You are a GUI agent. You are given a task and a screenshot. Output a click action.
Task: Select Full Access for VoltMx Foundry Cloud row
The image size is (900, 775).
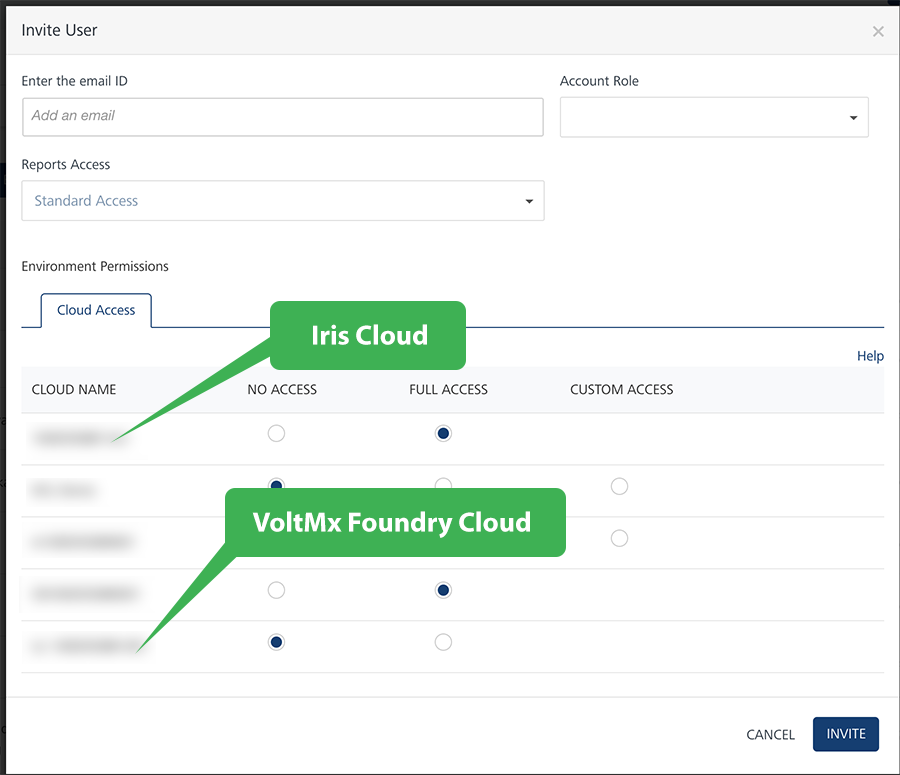point(444,642)
